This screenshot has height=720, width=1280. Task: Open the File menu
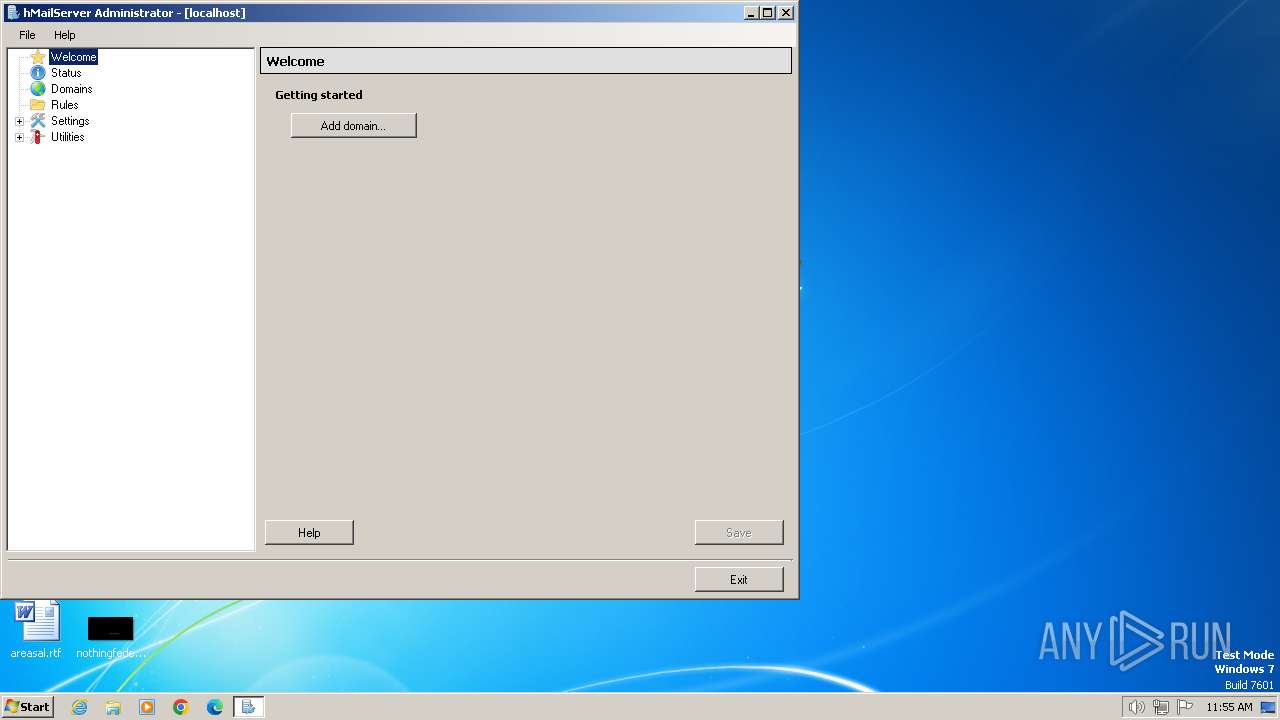(x=27, y=35)
